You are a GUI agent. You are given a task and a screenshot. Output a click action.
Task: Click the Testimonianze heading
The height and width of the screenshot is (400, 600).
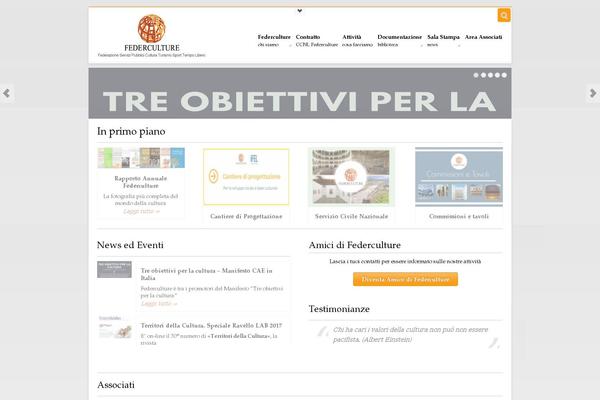(339, 309)
